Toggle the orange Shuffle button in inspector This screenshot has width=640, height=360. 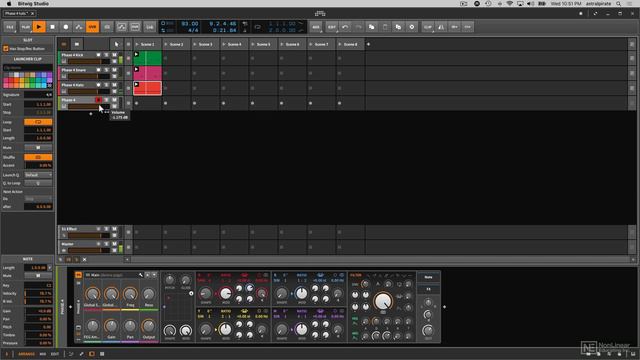[x=38, y=157]
